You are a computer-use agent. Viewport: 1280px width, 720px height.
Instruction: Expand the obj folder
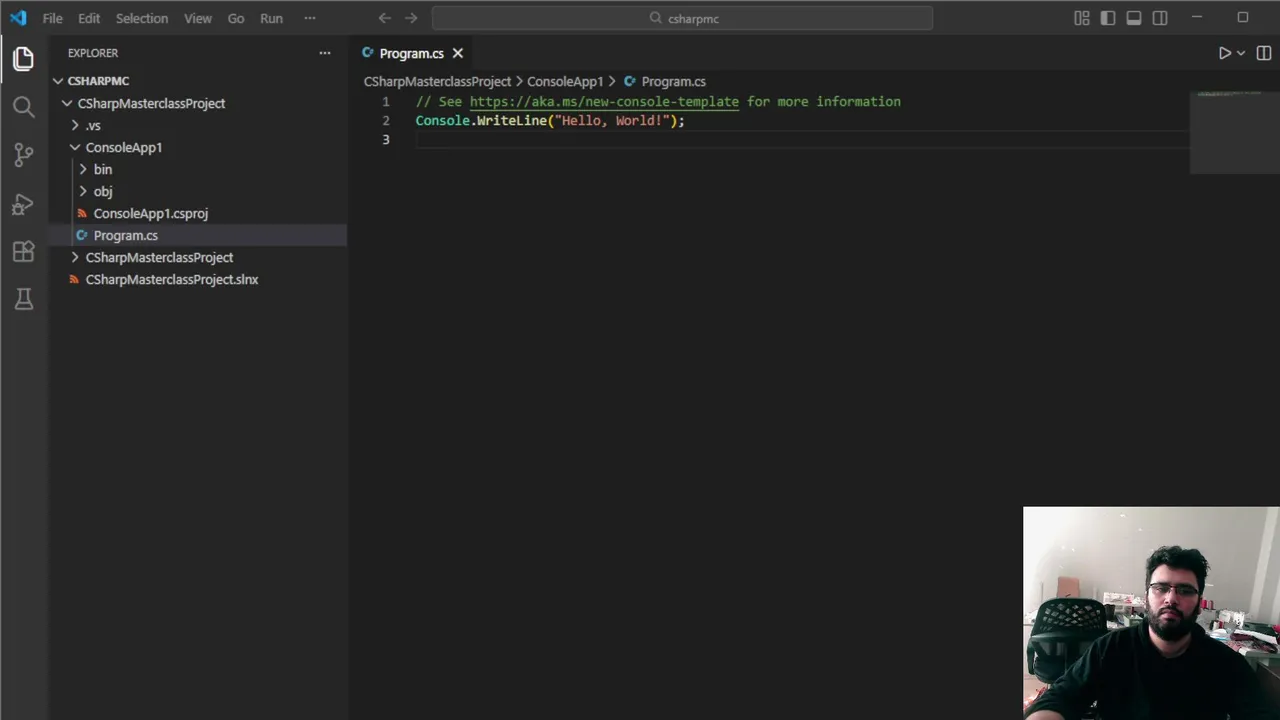[83, 191]
